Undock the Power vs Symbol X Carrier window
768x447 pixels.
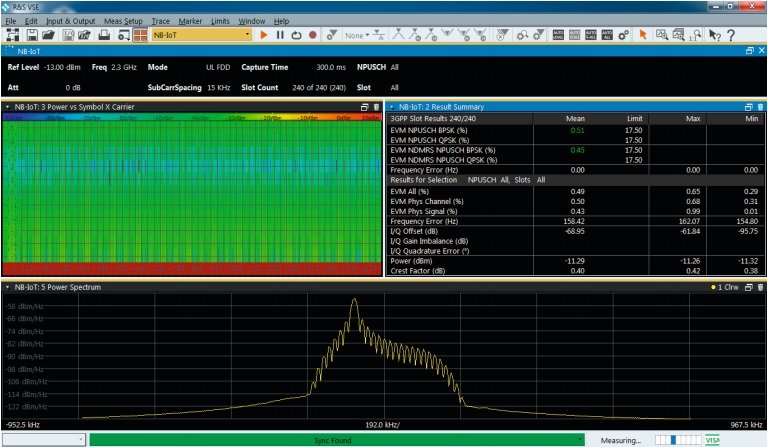coord(364,107)
